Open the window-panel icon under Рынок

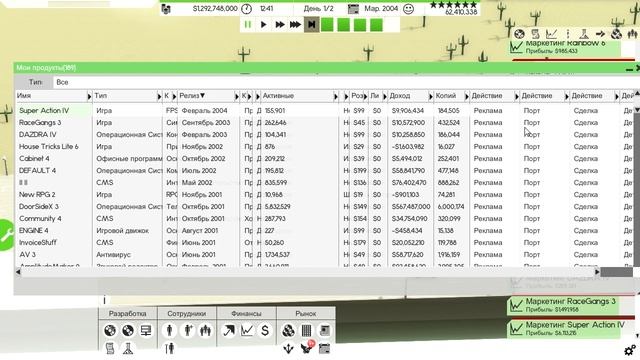324,330
